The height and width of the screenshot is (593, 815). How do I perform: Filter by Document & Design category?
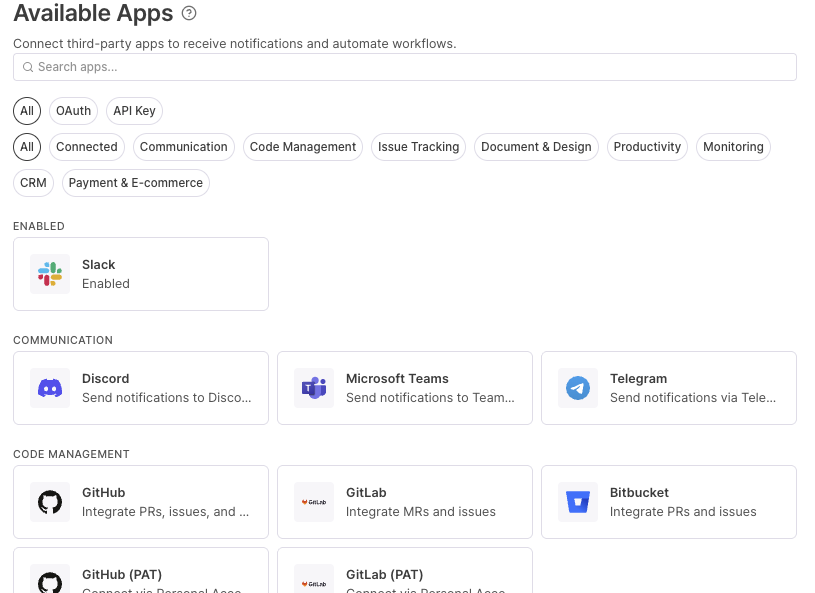(536, 147)
